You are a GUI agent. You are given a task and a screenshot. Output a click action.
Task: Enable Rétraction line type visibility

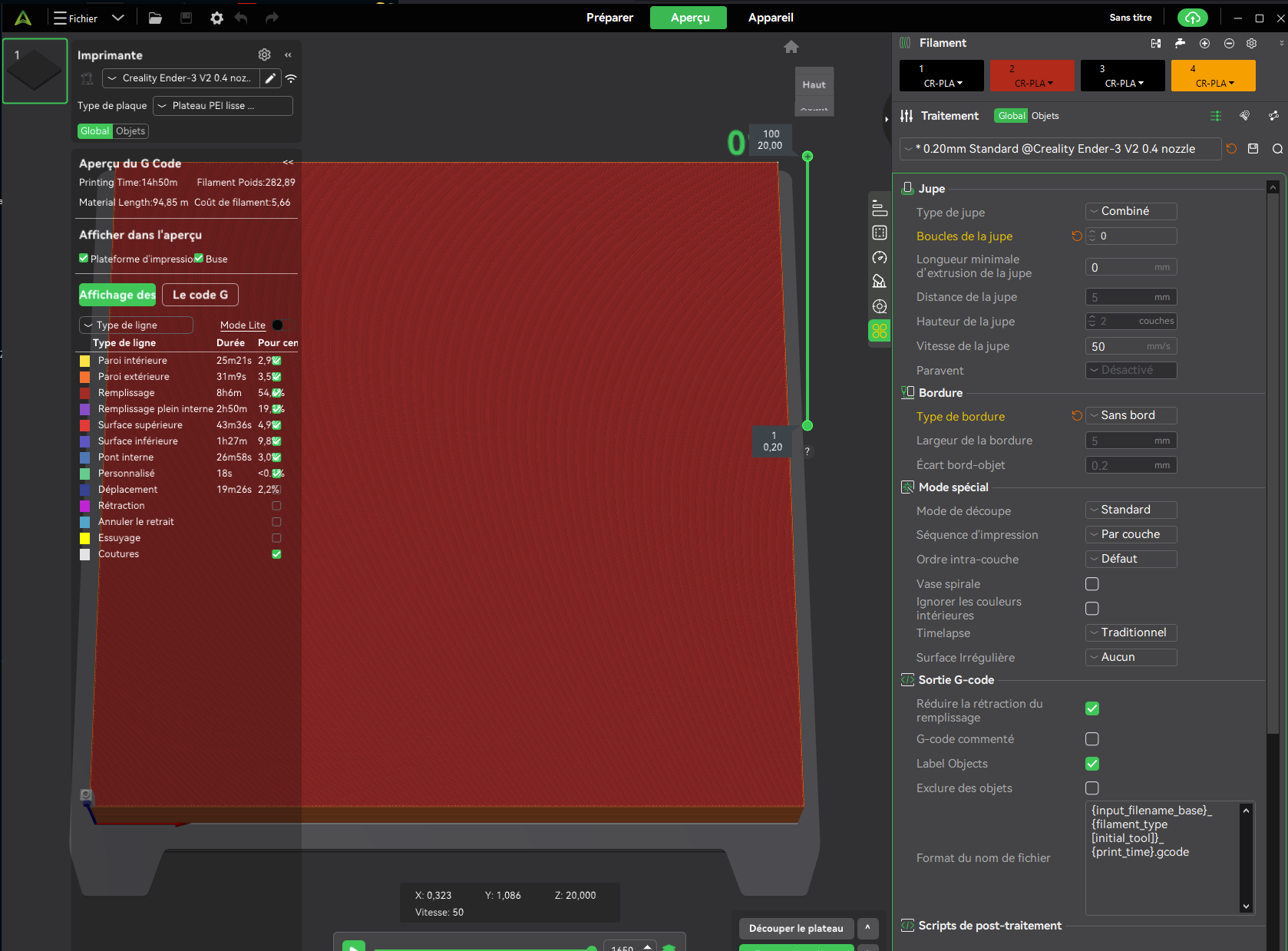click(x=276, y=506)
